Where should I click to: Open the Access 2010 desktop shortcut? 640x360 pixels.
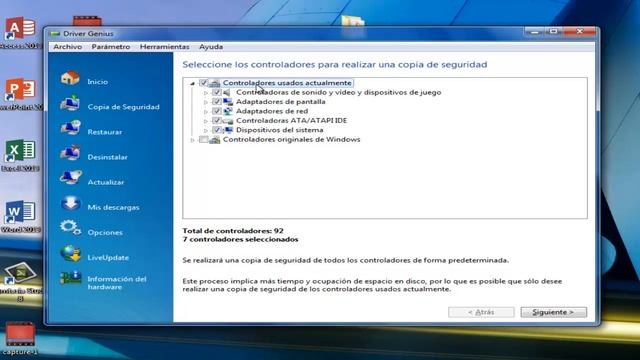(x=20, y=33)
